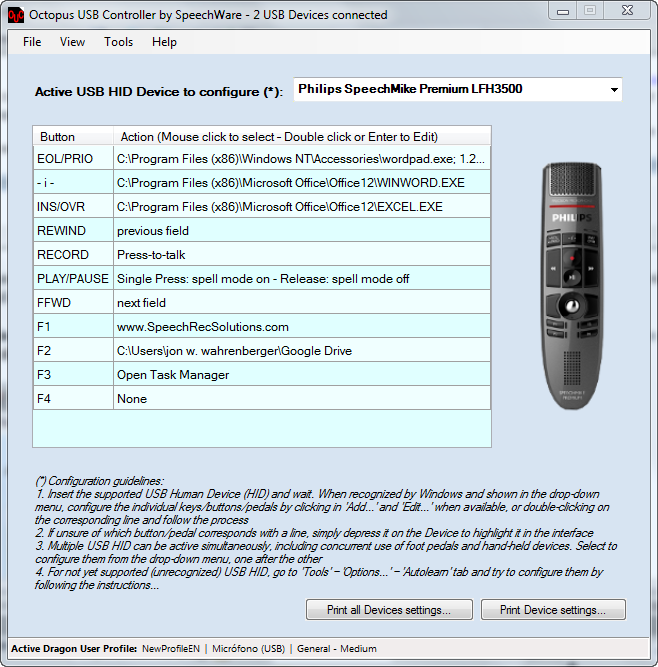Image resolution: width=658 pixels, height=667 pixels.
Task: Select the F4 None row
Action: pos(300,399)
